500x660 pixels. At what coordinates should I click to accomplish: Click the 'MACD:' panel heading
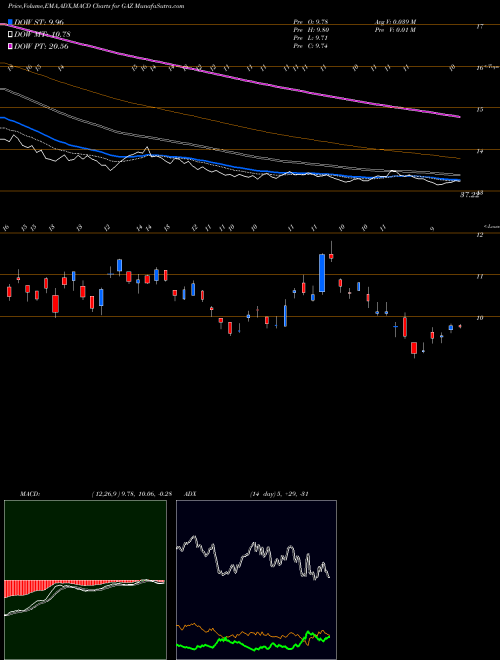29,494
